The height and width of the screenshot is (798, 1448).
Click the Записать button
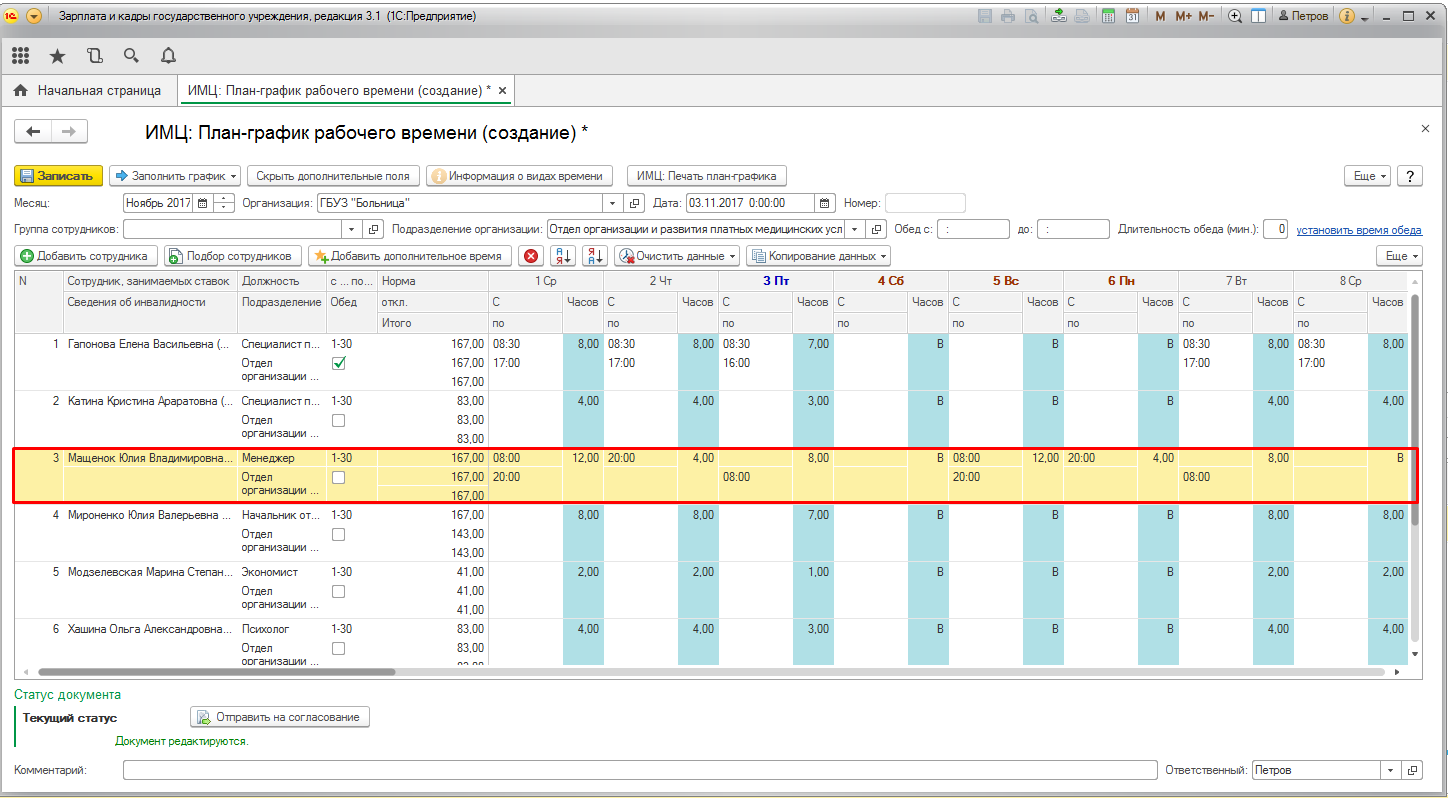58,176
